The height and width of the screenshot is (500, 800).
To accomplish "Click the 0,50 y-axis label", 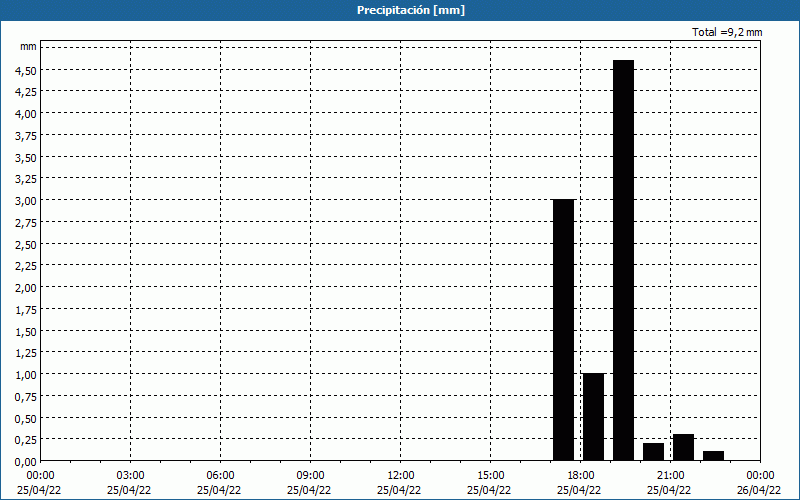I will coord(26,418).
